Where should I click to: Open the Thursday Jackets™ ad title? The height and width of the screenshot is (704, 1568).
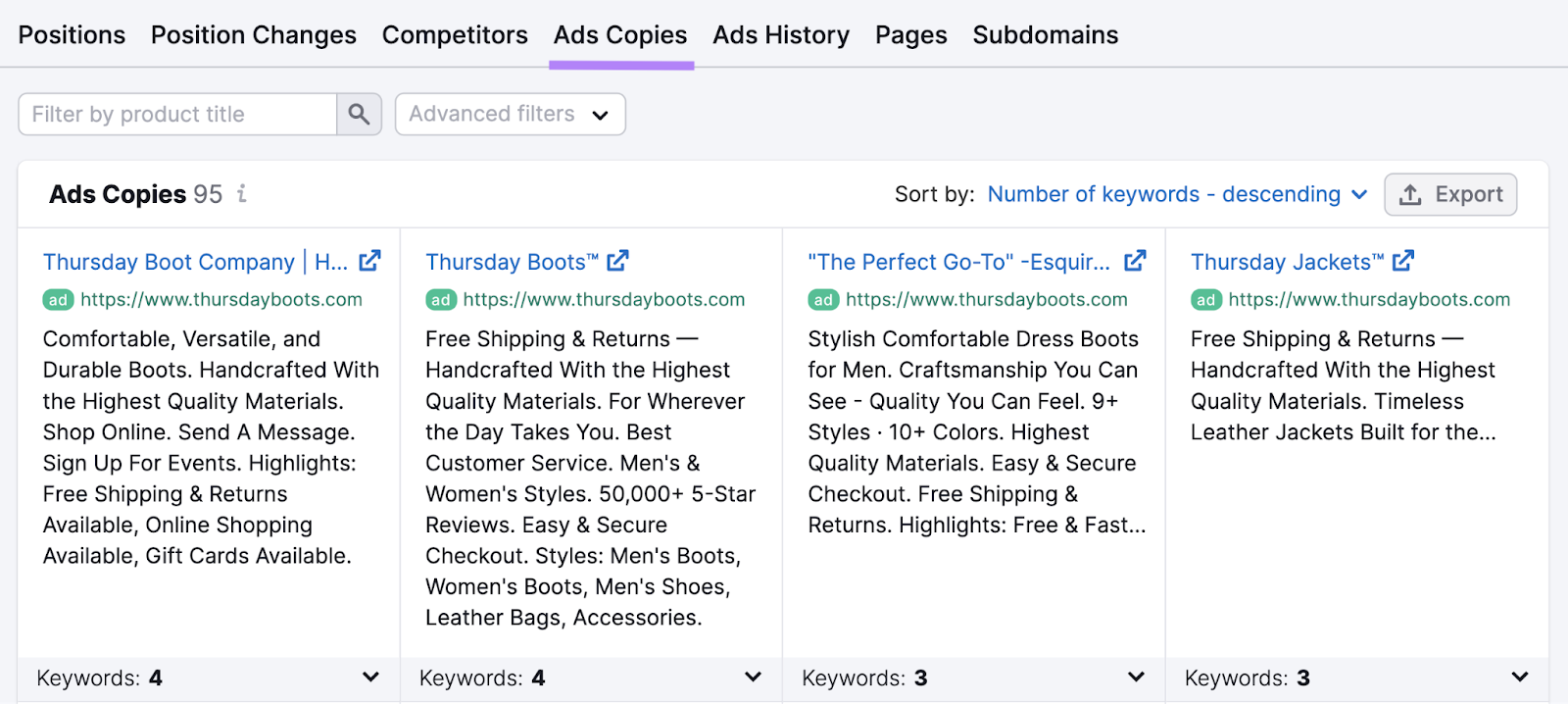coord(1287,262)
